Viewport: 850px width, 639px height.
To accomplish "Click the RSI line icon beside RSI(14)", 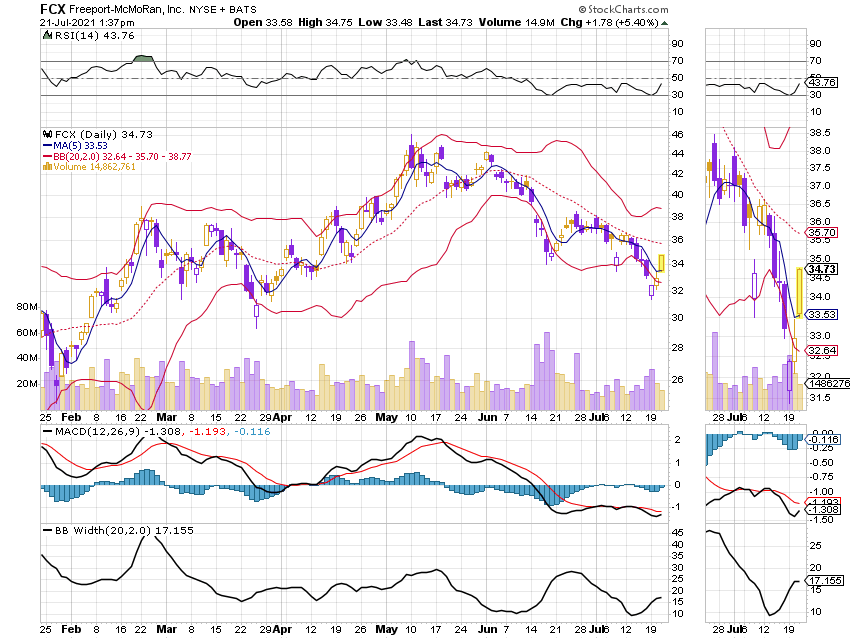I will pos(48,36).
